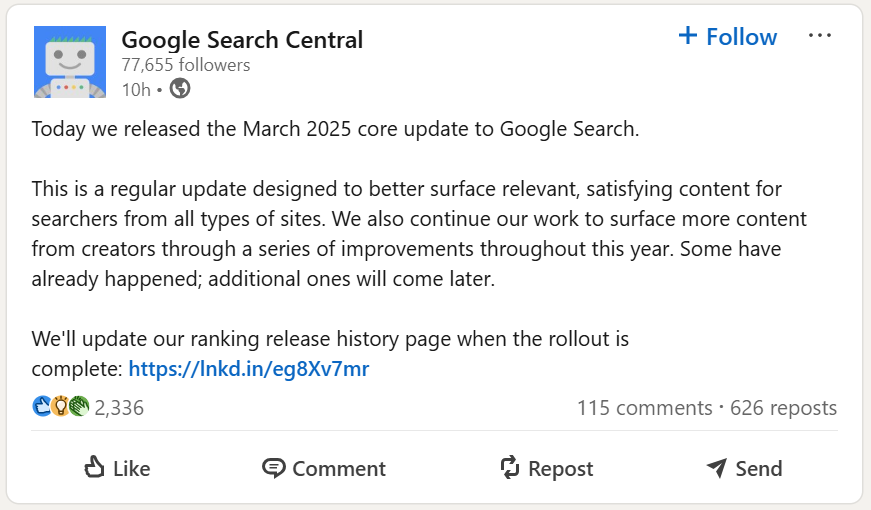This screenshot has height=510, width=871.
Task: Click the 77,655 followers text
Action: [186, 65]
